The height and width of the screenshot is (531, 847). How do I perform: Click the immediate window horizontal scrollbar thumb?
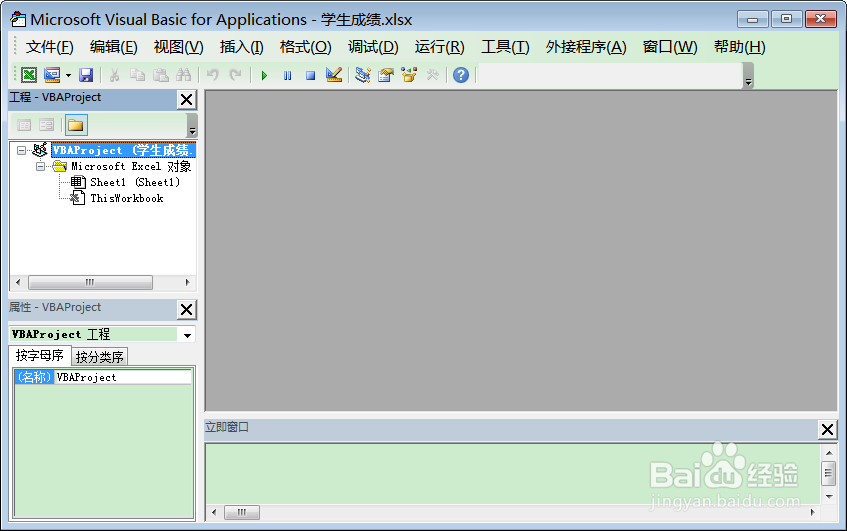tap(241, 512)
